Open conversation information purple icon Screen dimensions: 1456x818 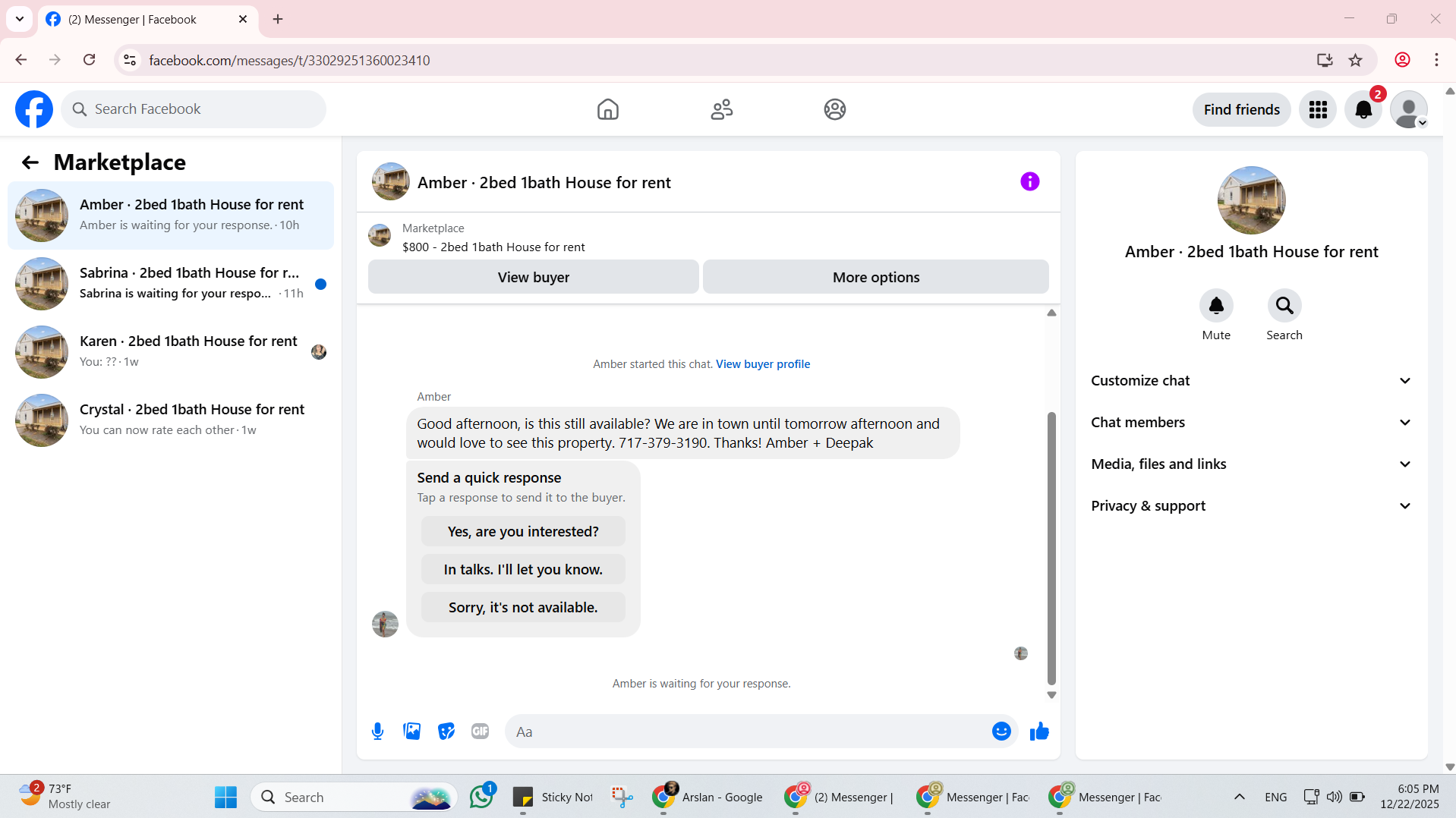pyautogui.click(x=1029, y=181)
